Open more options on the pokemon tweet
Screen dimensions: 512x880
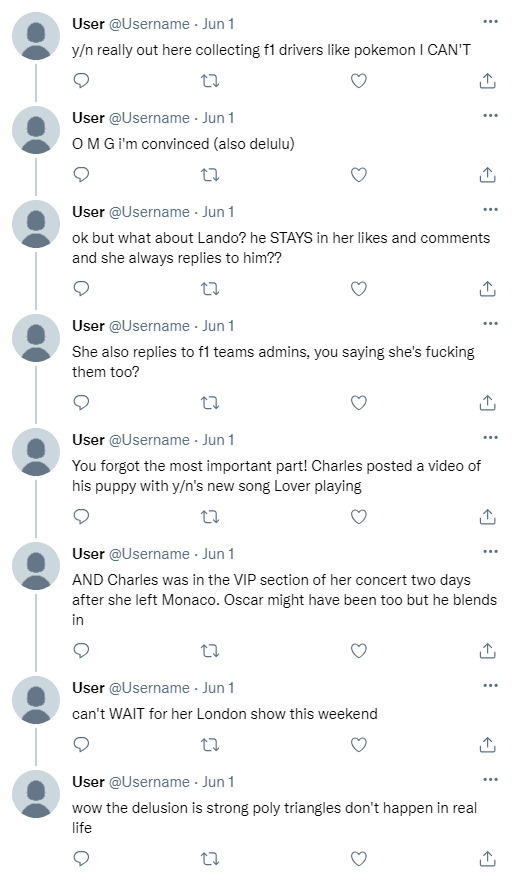(490, 21)
